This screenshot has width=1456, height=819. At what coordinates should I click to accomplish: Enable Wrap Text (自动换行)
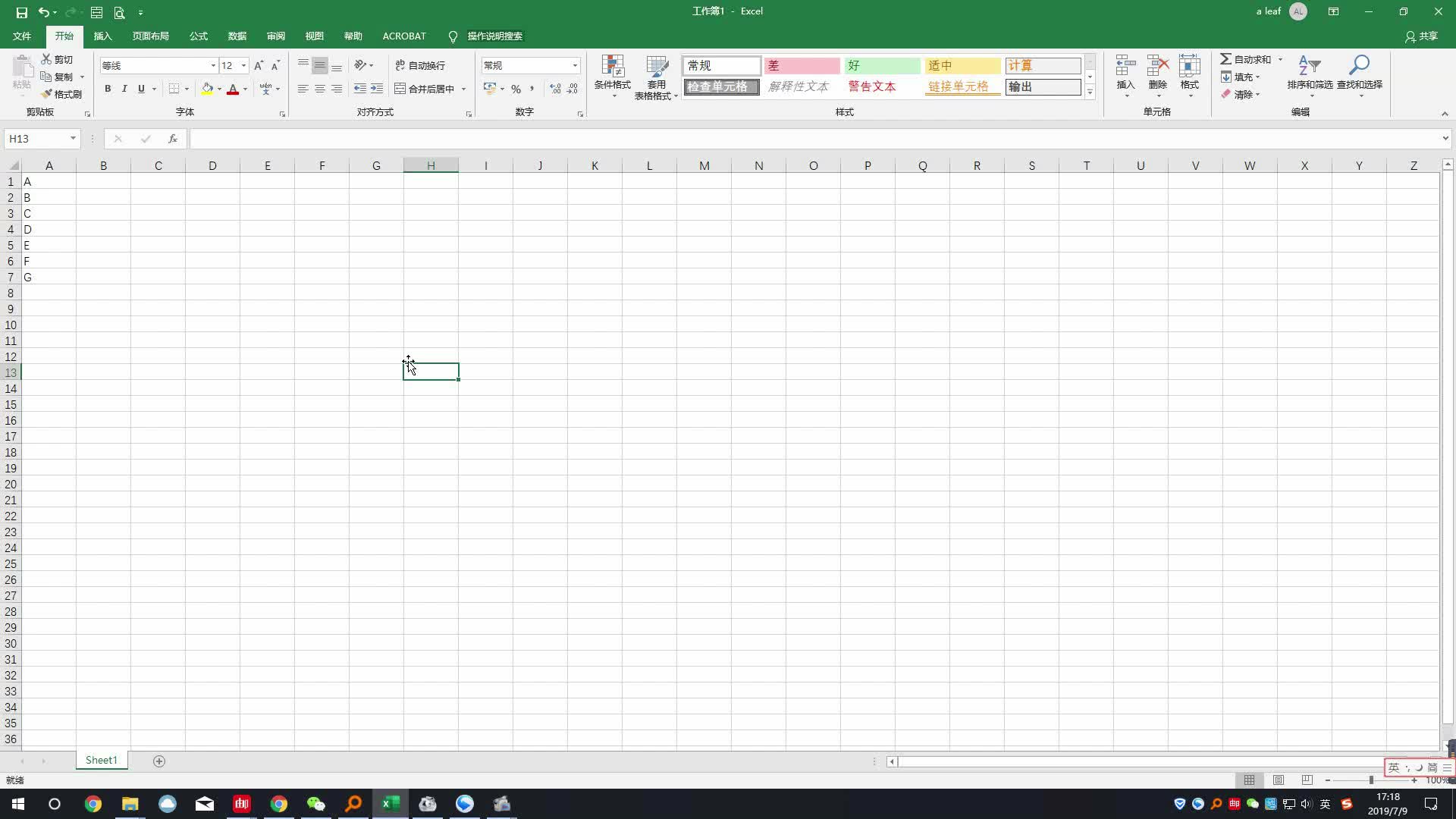click(421, 66)
